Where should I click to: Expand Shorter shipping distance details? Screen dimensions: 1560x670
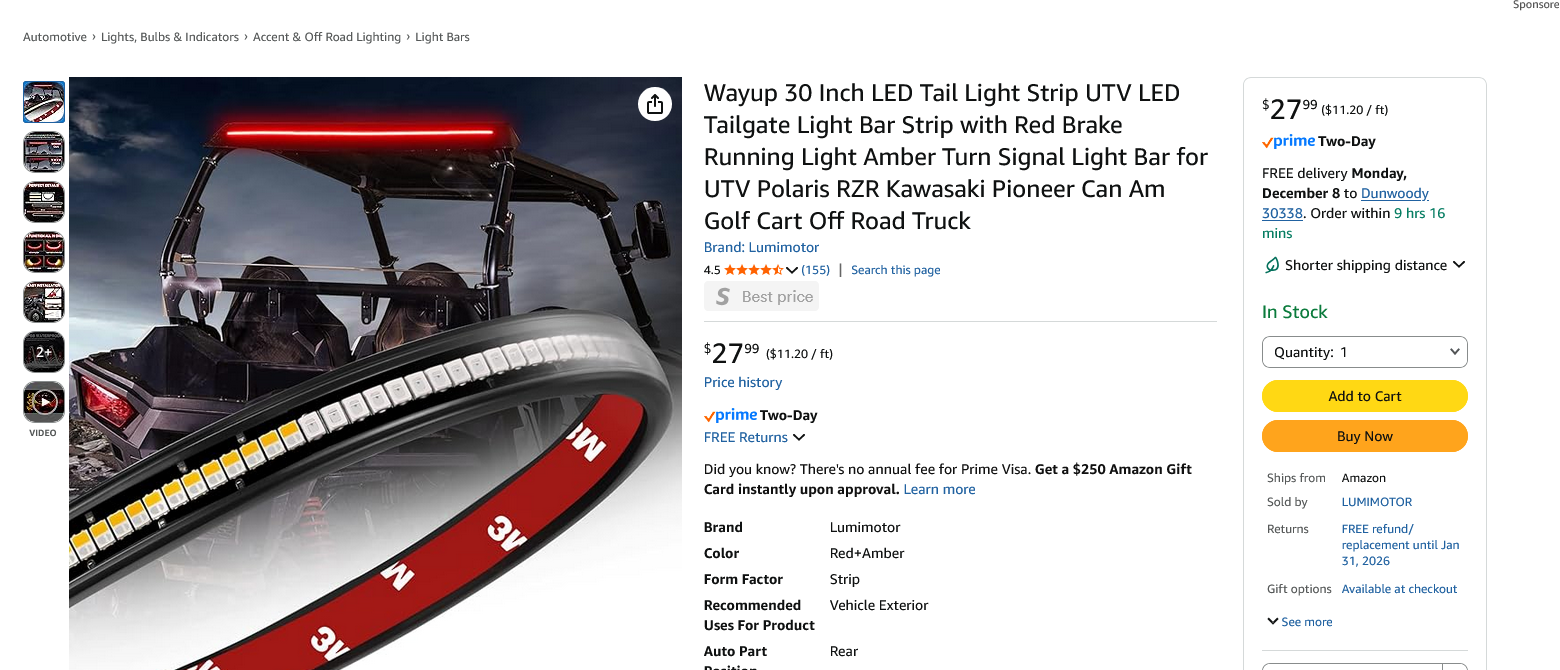[x=1459, y=265]
